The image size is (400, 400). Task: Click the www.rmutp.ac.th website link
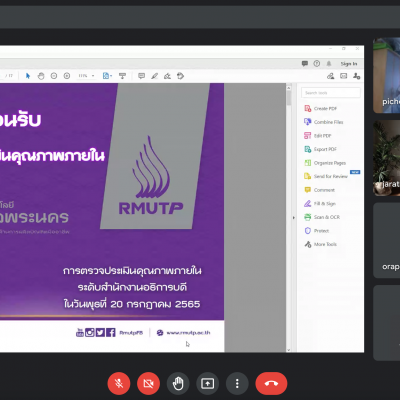[188, 333]
